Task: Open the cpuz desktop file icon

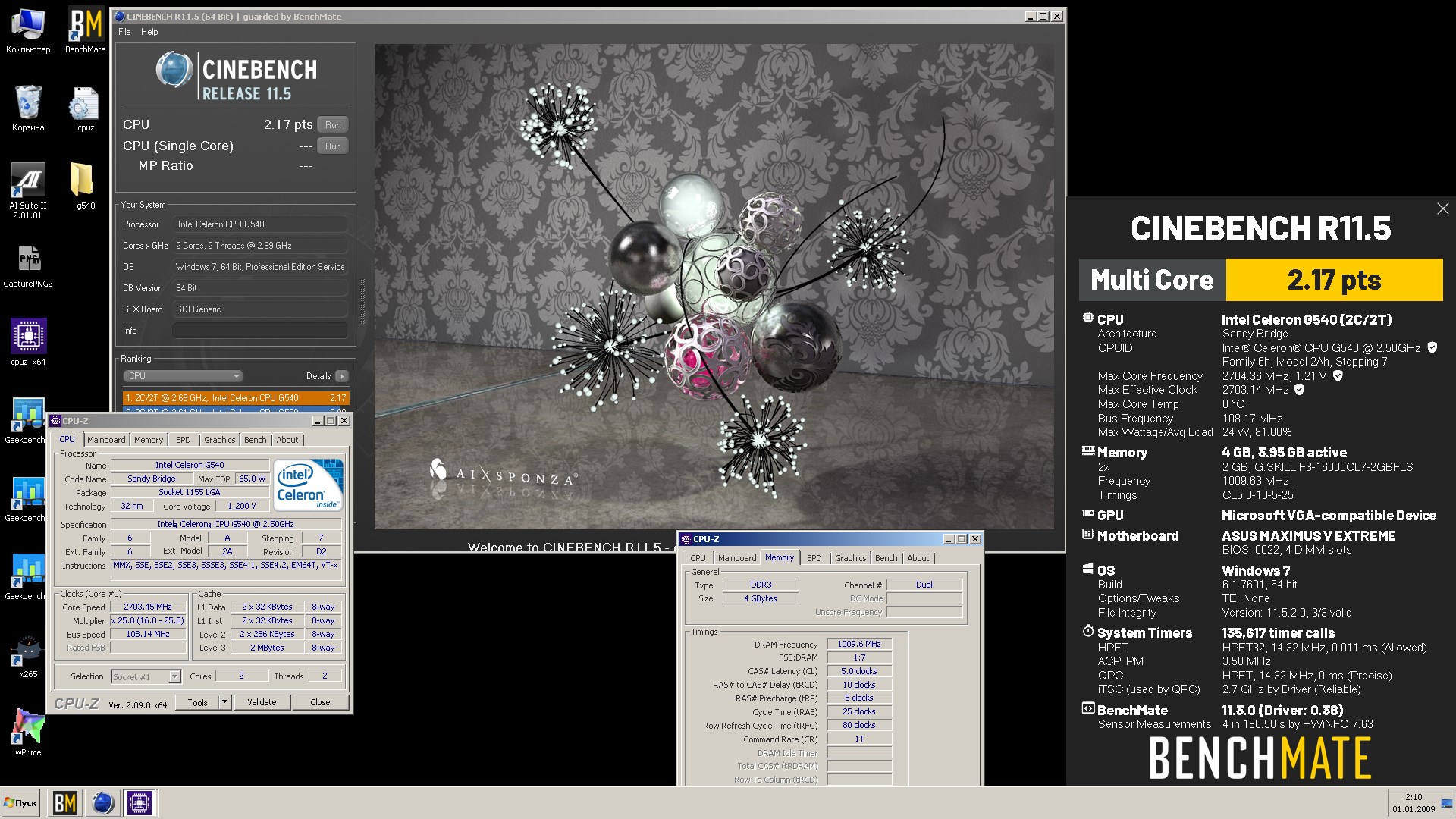Action: [x=85, y=108]
